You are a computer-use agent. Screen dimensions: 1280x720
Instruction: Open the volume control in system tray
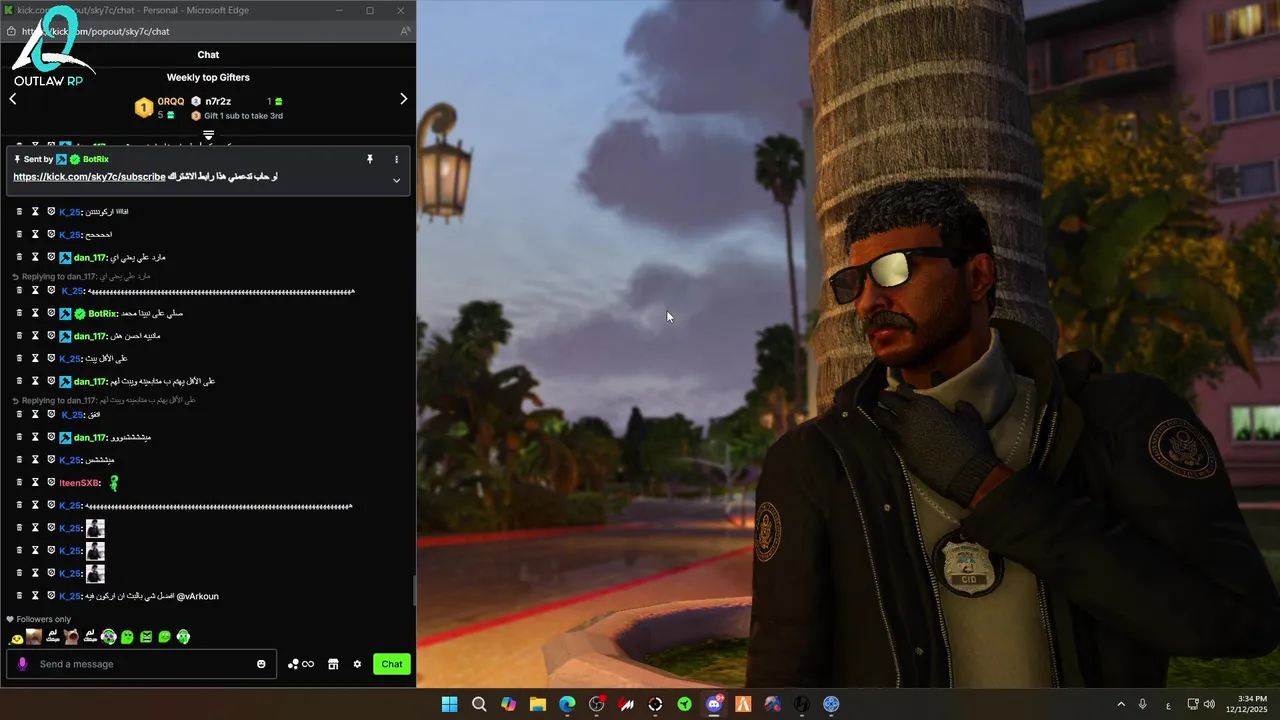1210,704
